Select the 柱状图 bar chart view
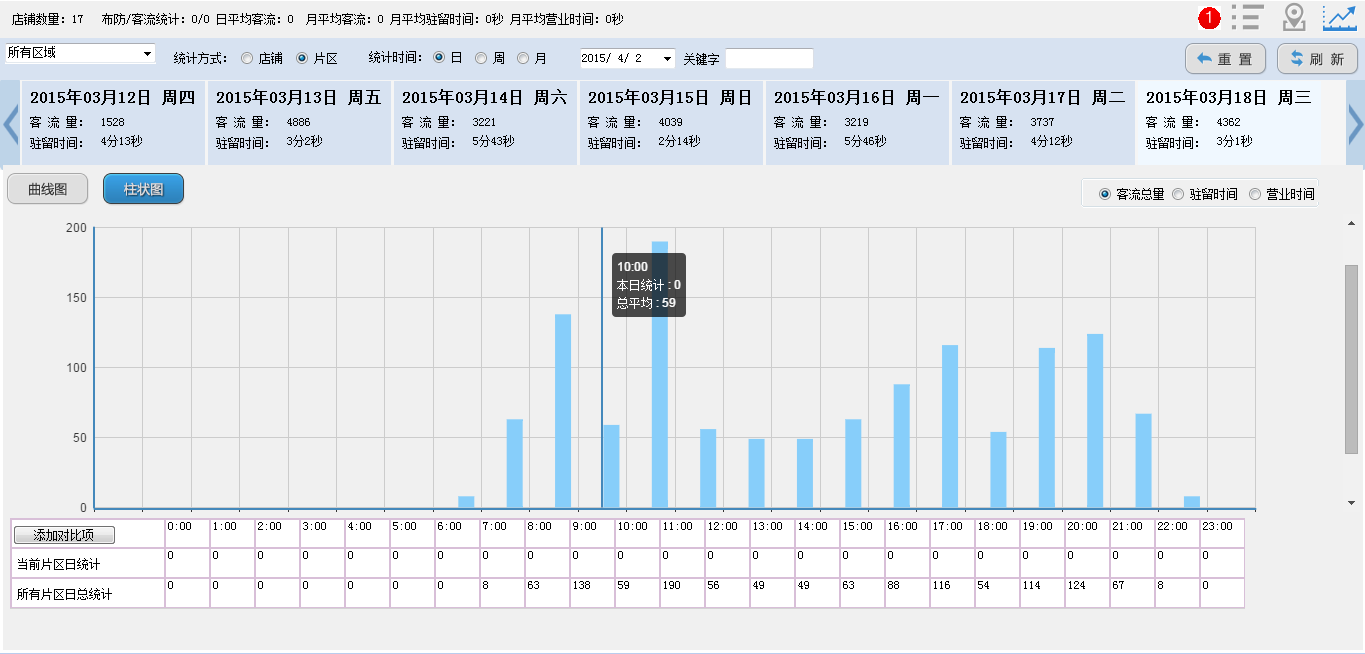The height and width of the screenshot is (654, 1365). [x=143, y=189]
